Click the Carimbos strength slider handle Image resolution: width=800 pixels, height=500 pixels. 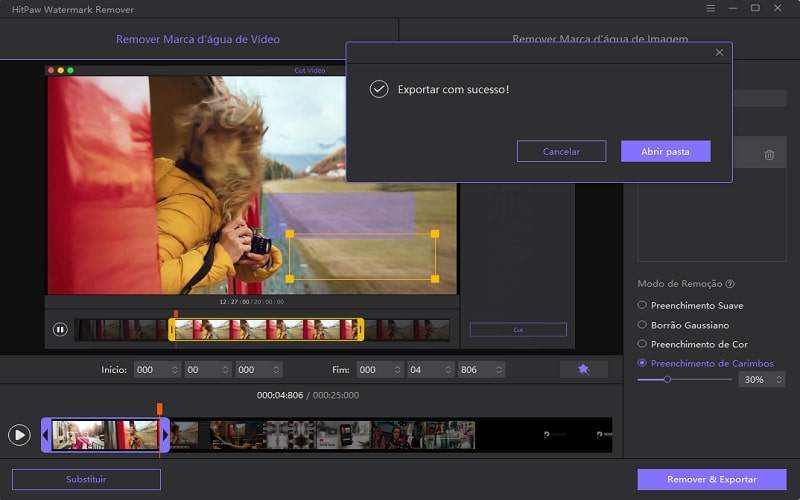(667, 380)
